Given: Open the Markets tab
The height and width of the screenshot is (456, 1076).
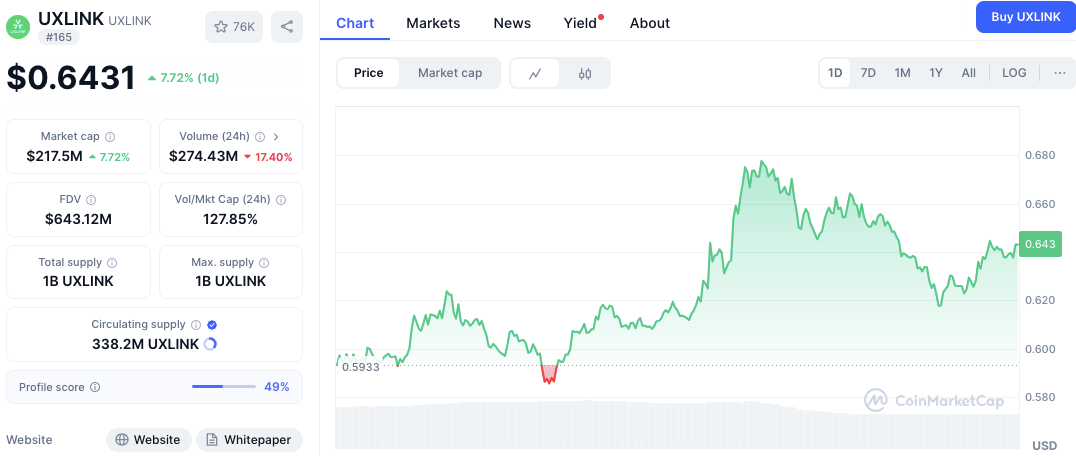Looking at the screenshot, I should [433, 23].
